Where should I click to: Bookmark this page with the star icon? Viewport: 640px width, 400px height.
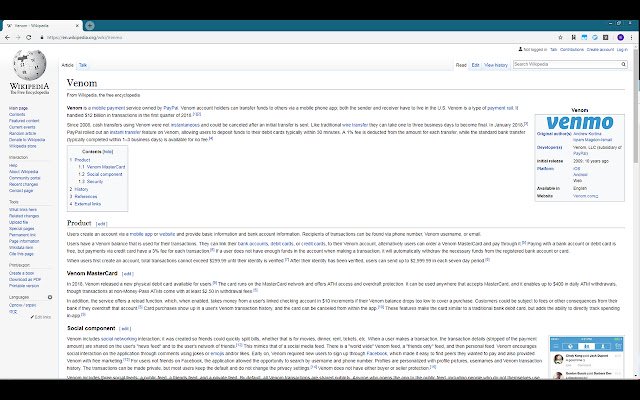coord(560,37)
